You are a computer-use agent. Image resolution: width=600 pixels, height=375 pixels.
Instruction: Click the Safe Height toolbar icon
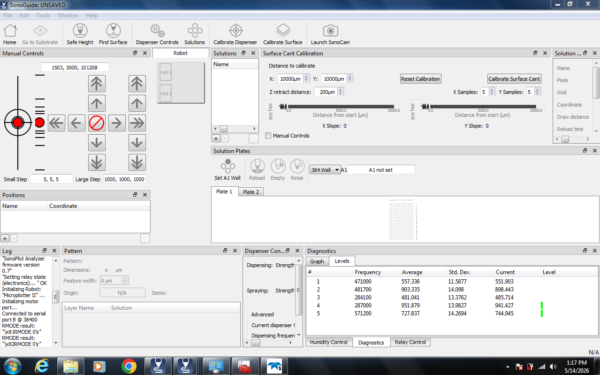pos(80,34)
